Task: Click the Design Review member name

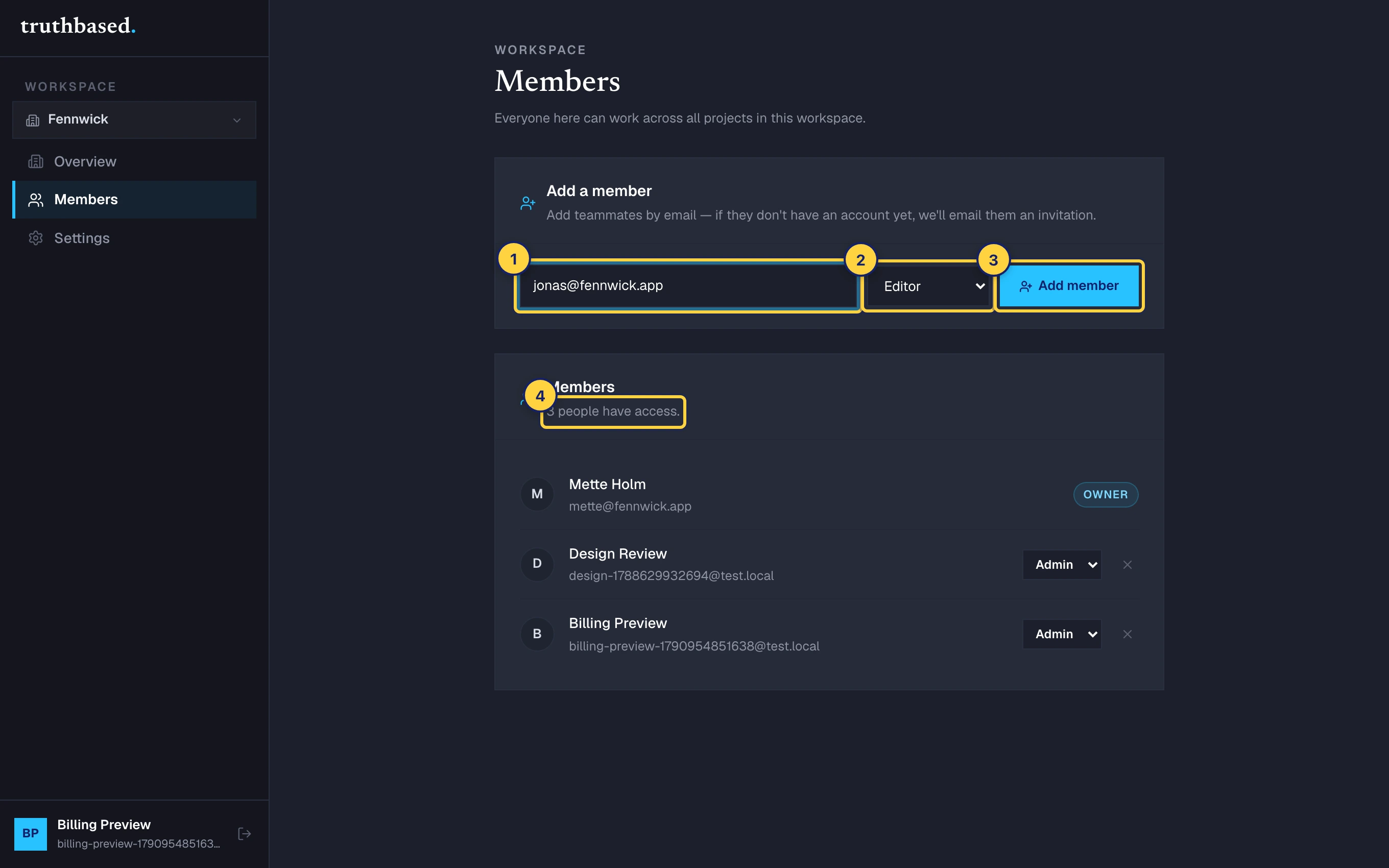Action: tap(617, 553)
